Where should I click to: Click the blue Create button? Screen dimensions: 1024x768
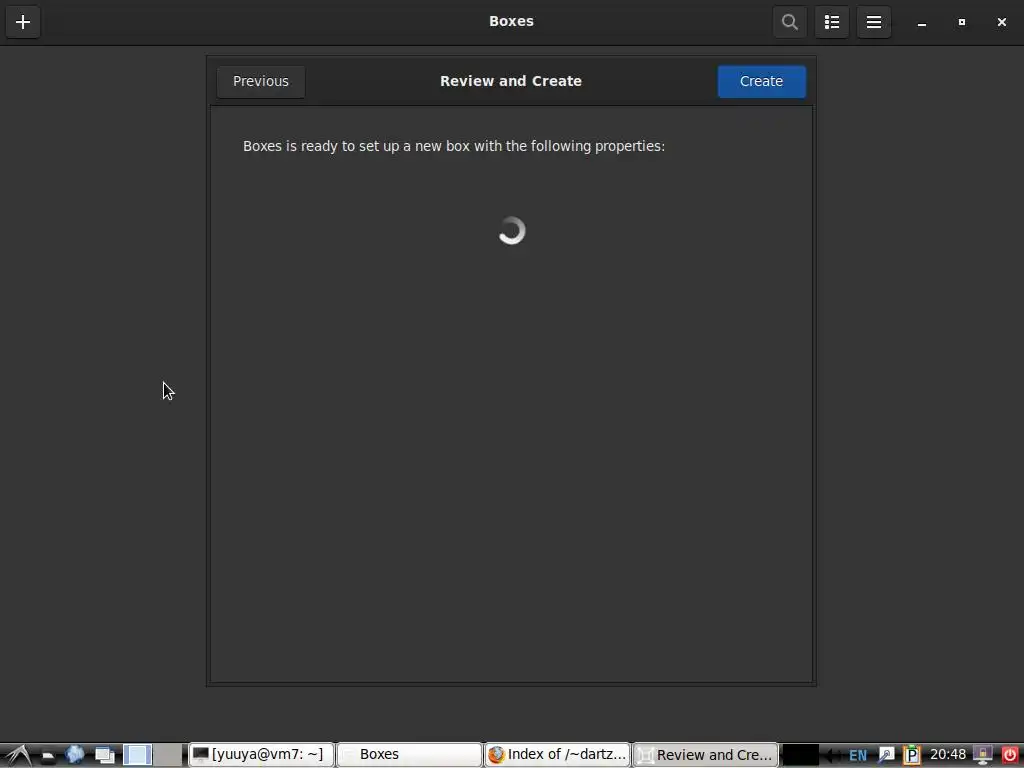[761, 82]
